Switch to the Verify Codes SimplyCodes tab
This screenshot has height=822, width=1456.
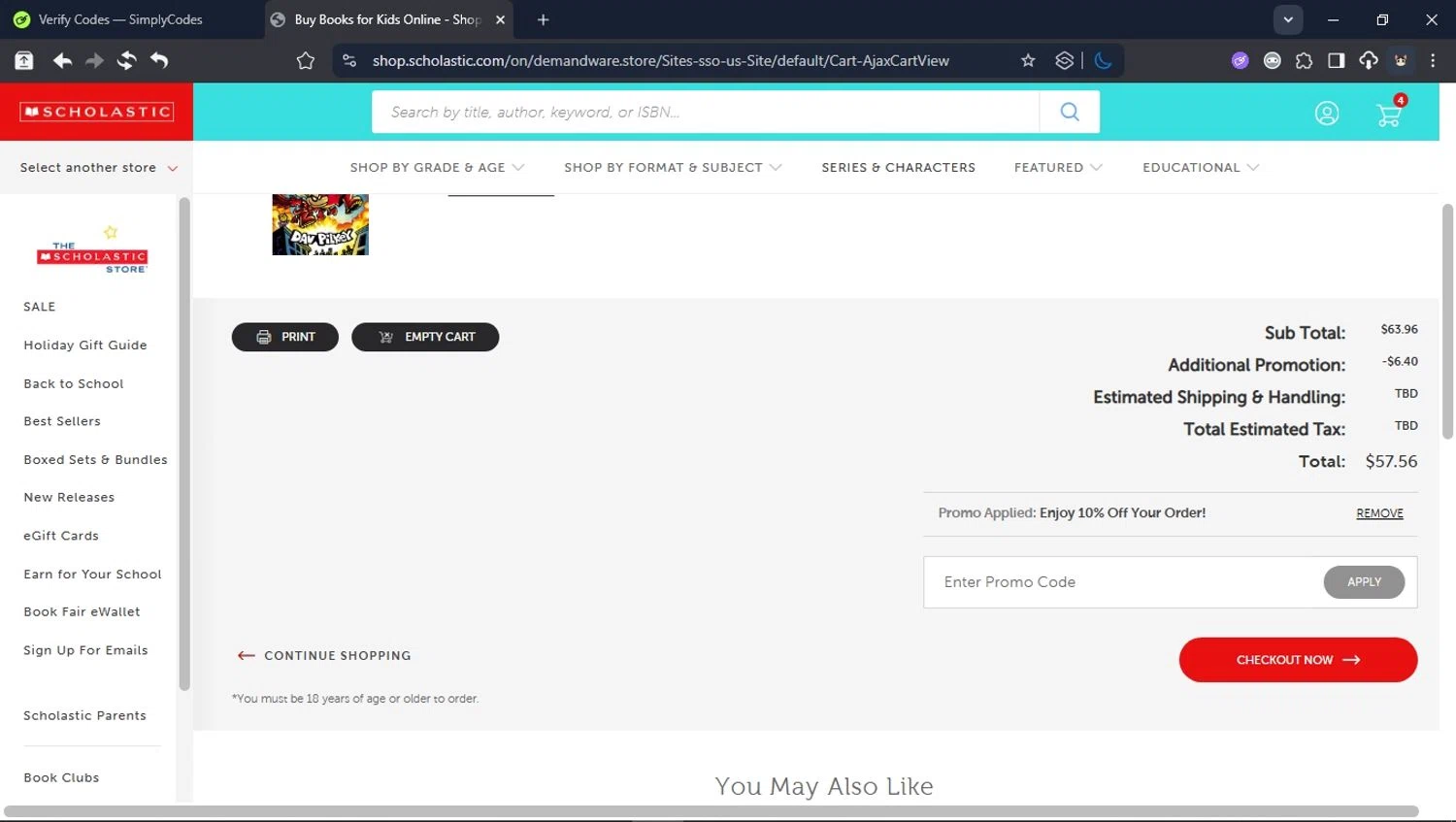point(120,19)
